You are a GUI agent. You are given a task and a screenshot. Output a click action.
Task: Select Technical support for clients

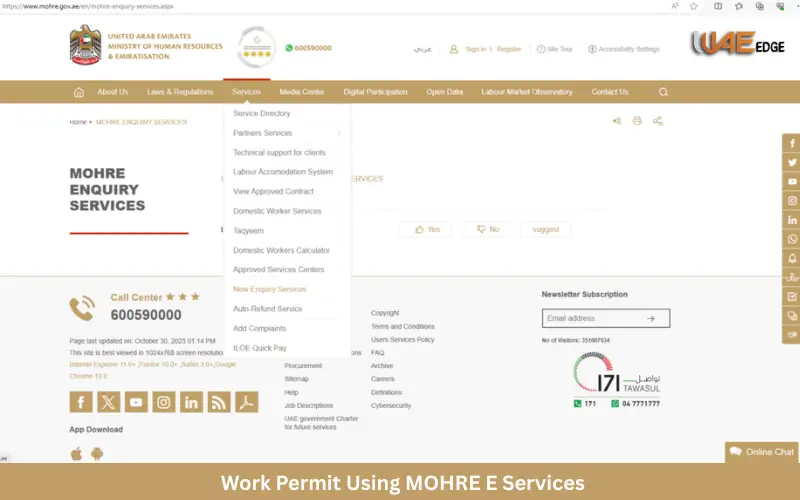[279, 153]
